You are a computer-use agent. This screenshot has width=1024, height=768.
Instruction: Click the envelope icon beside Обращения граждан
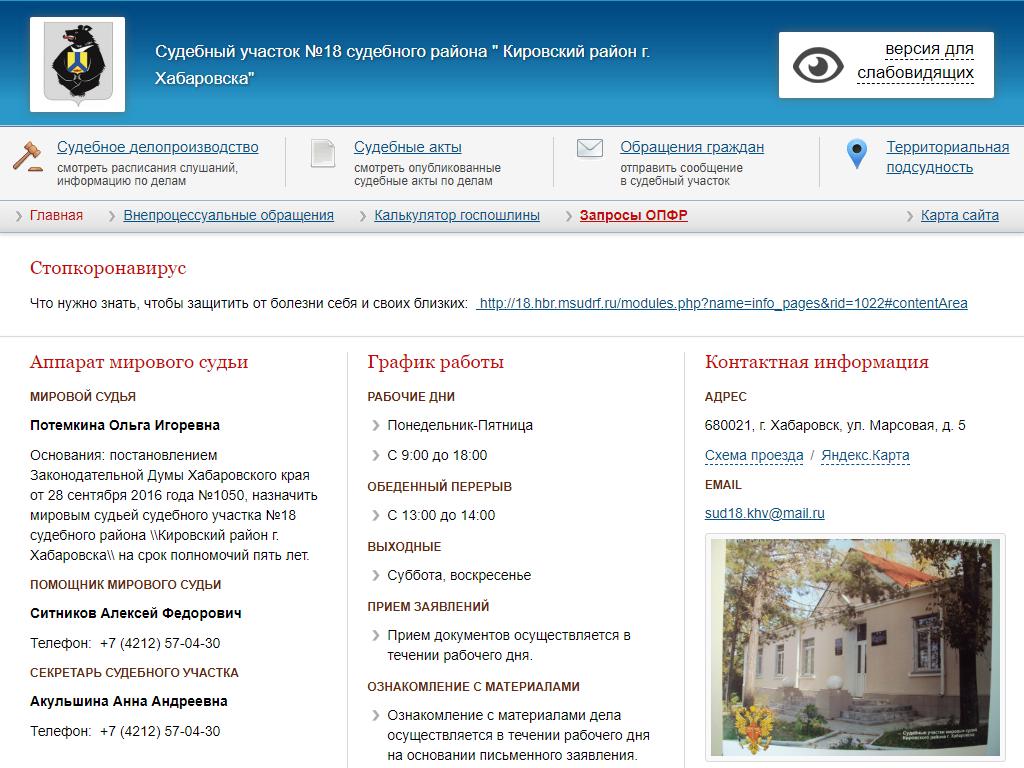590,149
